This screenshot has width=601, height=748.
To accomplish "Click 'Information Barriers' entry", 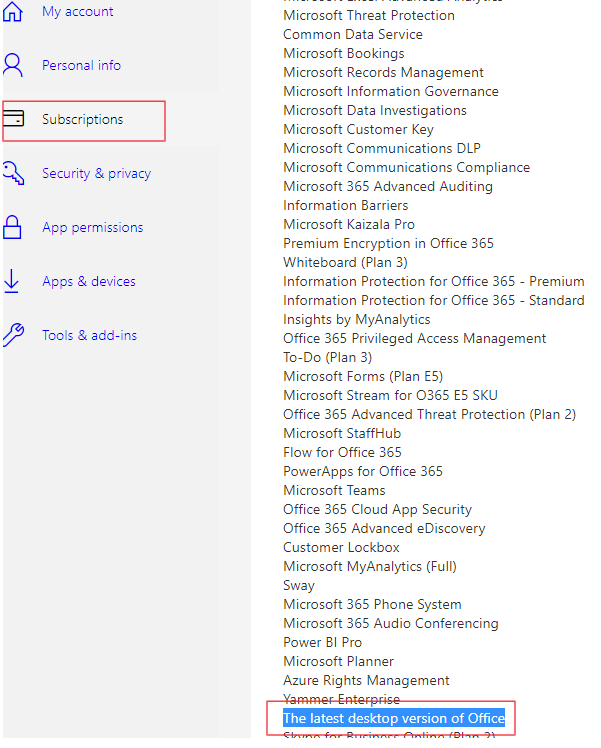I will [x=346, y=206].
